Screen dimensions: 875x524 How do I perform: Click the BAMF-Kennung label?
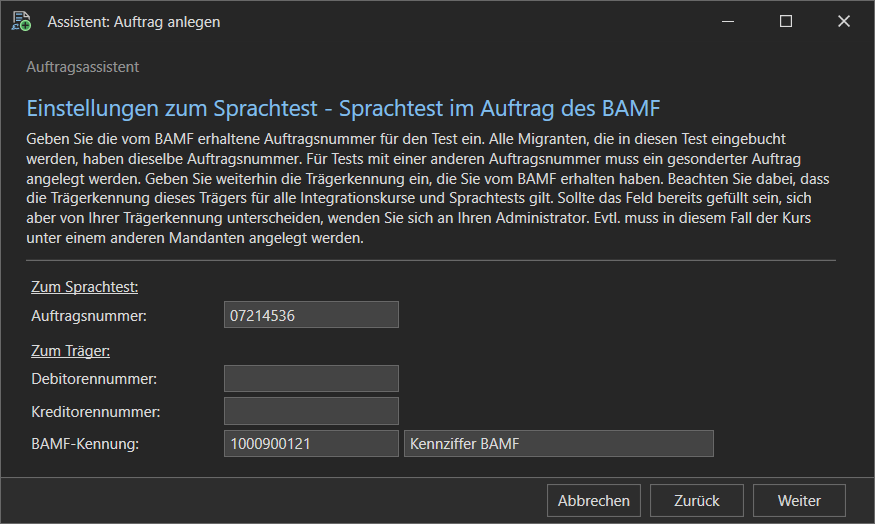(x=85, y=443)
